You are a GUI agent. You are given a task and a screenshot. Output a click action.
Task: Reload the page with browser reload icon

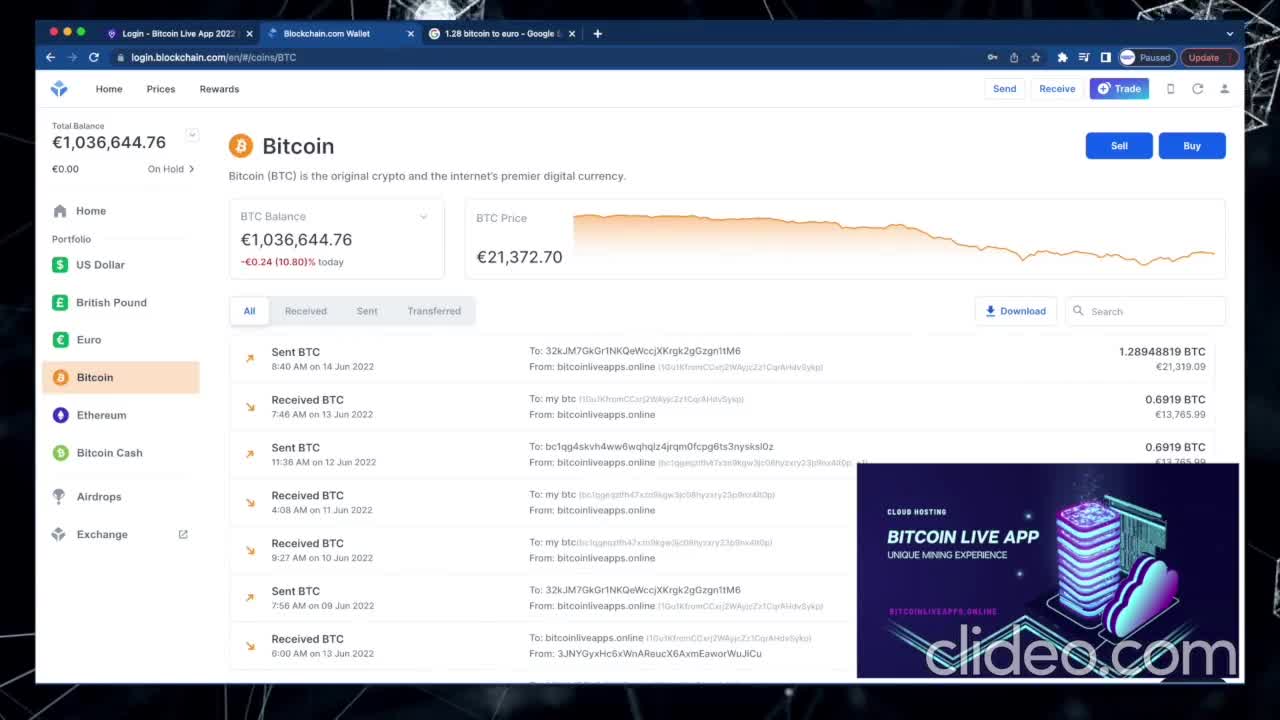94,57
